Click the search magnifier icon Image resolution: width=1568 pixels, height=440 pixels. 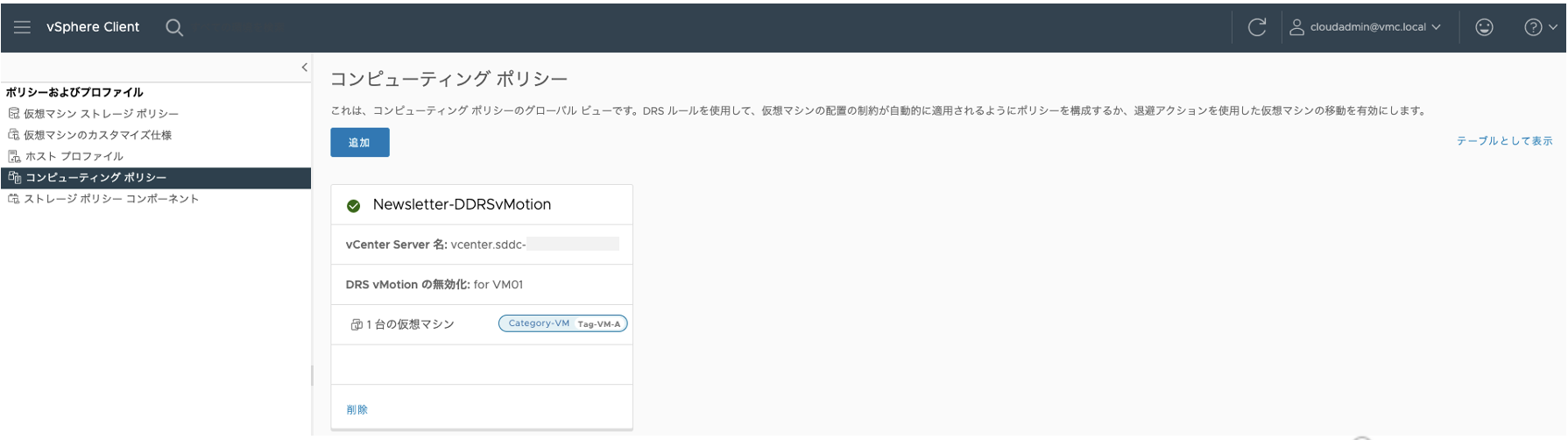tap(174, 27)
